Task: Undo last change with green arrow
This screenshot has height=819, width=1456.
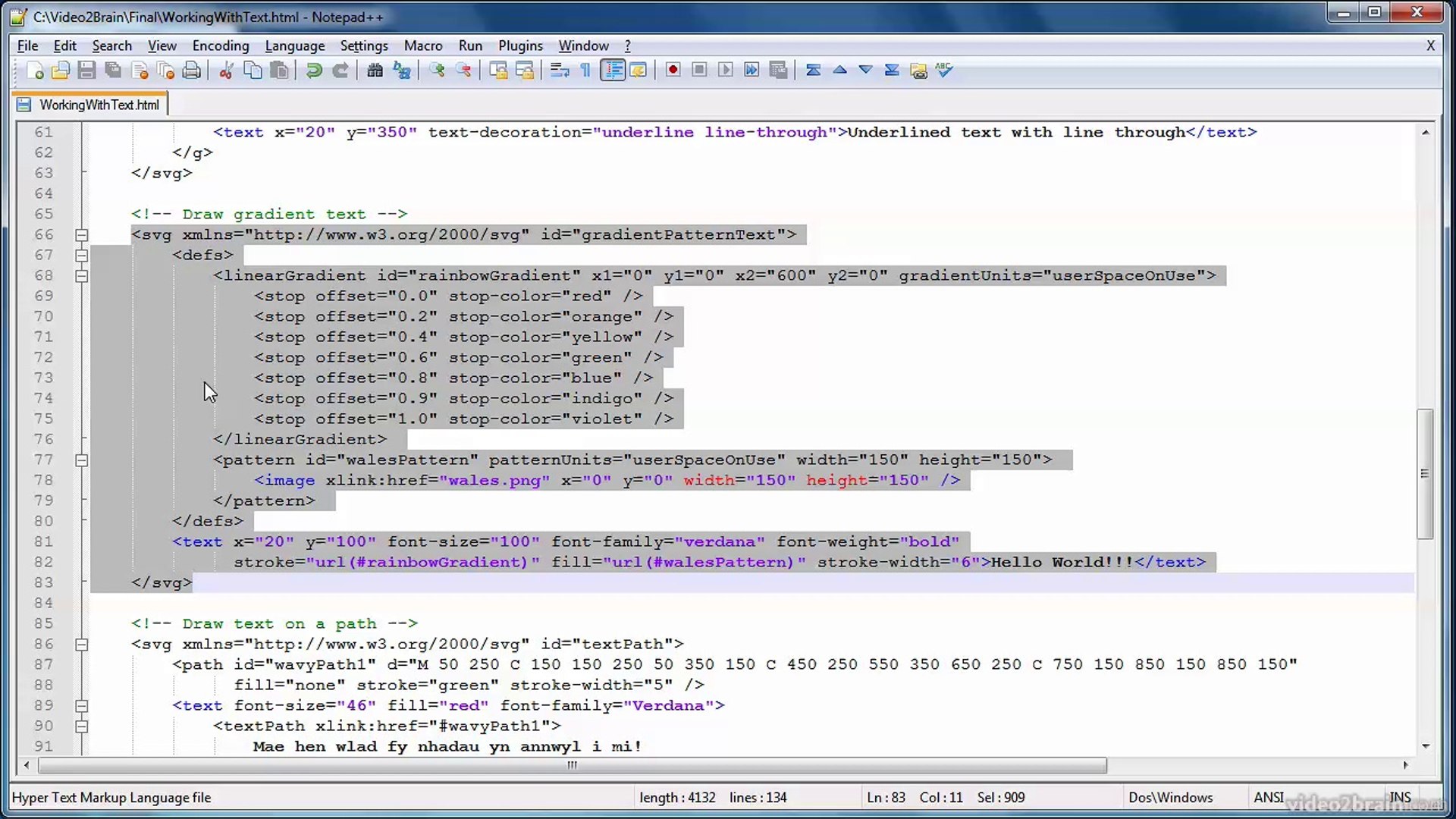Action: pos(313,71)
